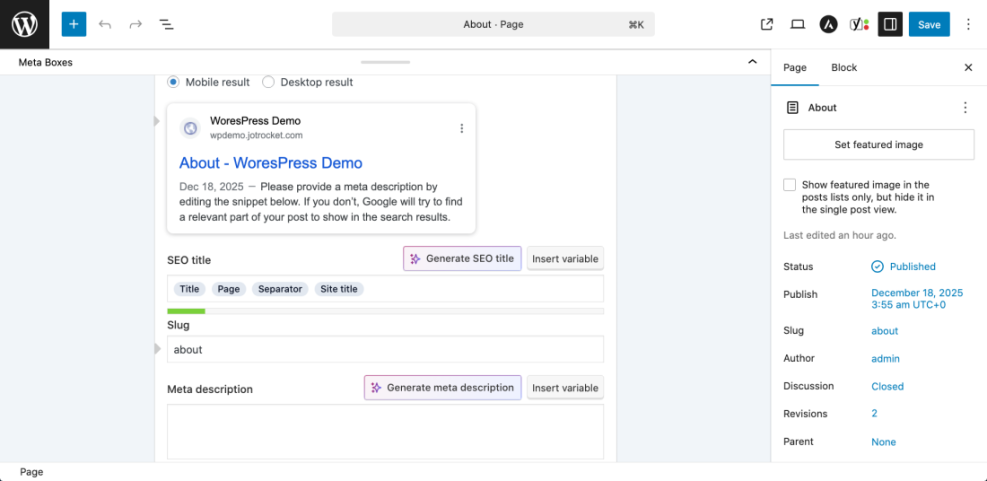Click into the Meta description text area

click(x=385, y=432)
